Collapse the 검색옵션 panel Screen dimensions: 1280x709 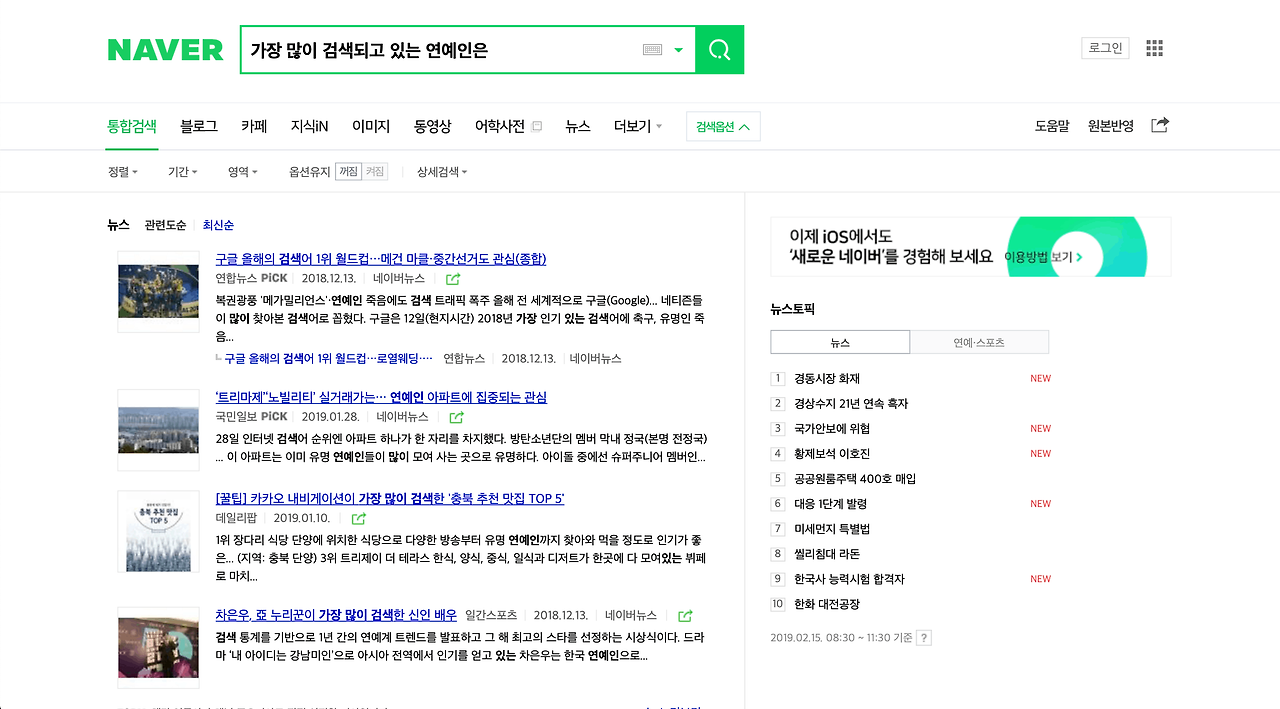(722, 126)
